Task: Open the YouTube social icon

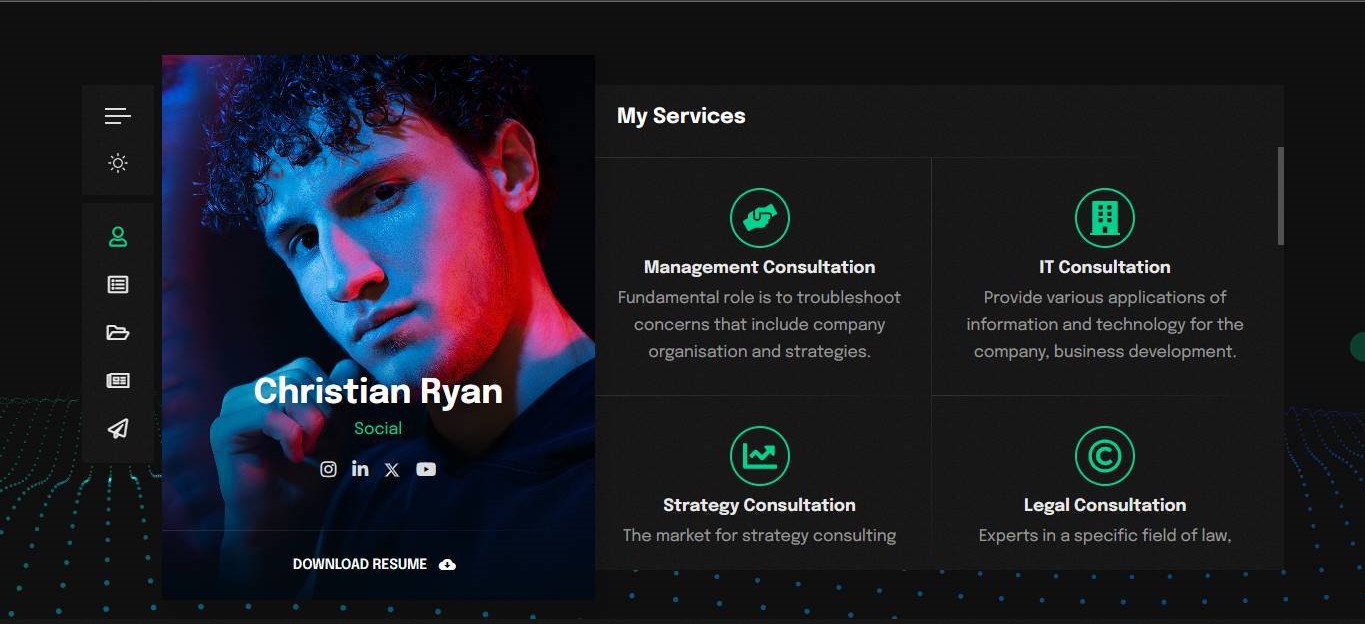Action: click(426, 469)
